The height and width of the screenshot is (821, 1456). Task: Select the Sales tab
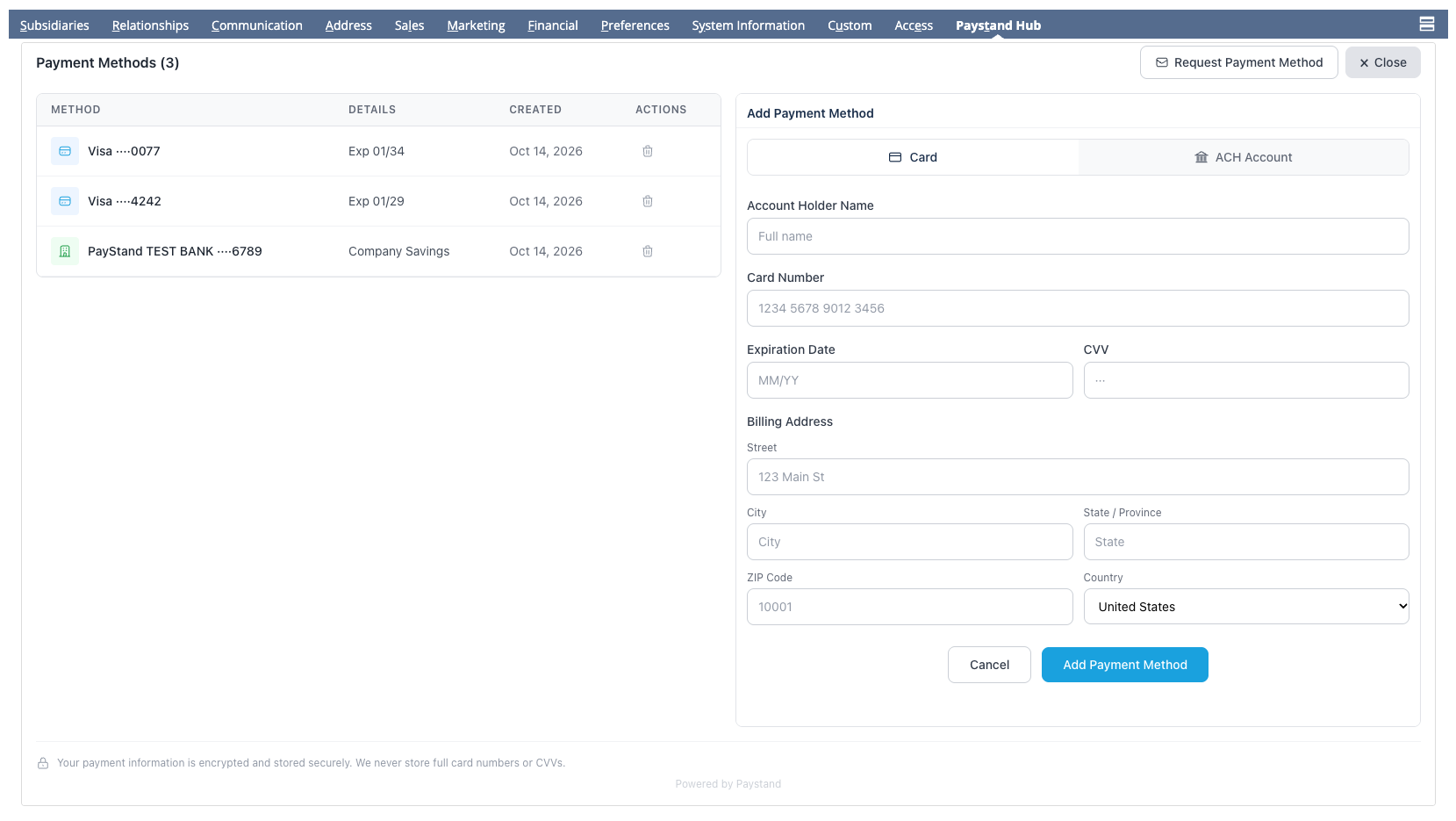(x=409, y=25)
